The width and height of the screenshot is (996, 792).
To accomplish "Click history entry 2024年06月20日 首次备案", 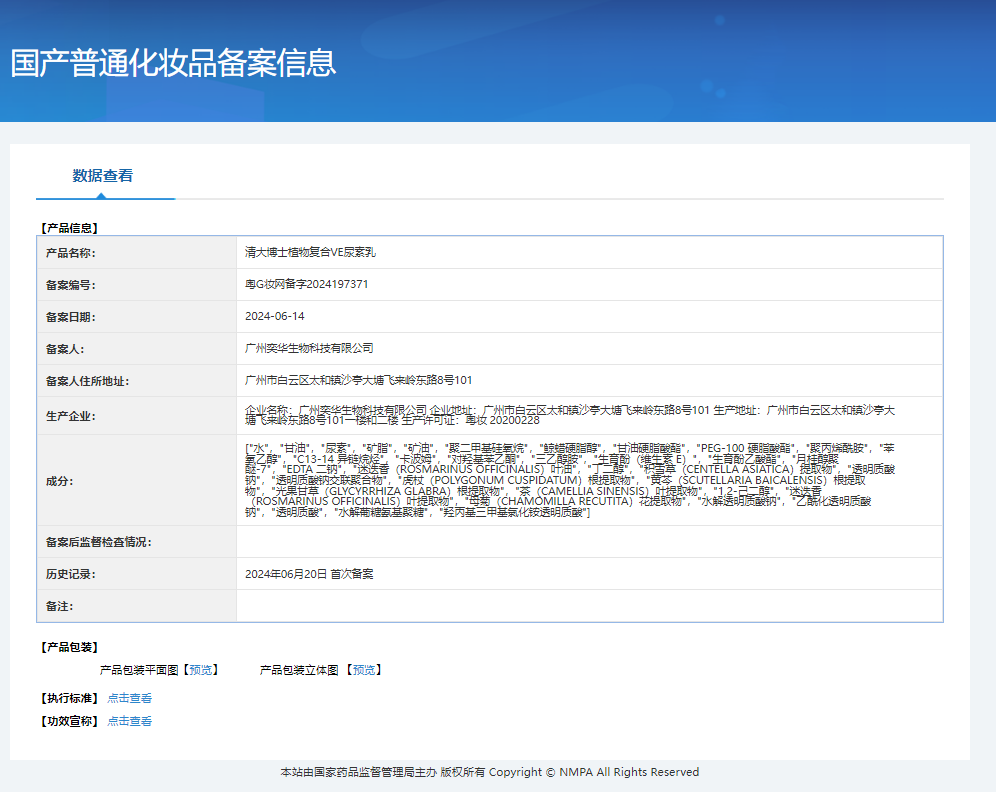I will 309,574.
